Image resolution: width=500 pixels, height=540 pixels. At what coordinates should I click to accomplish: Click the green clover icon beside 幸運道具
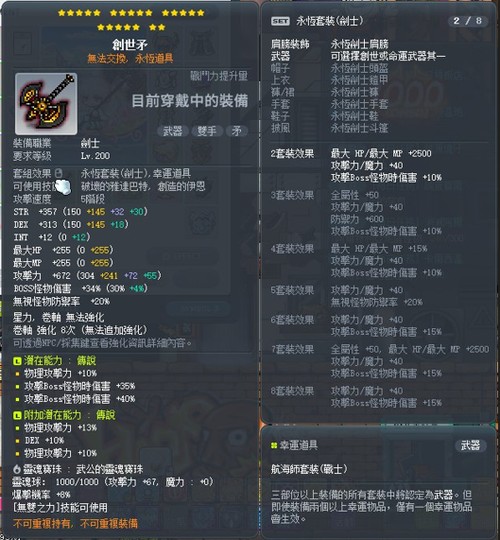tap(274, 446)
